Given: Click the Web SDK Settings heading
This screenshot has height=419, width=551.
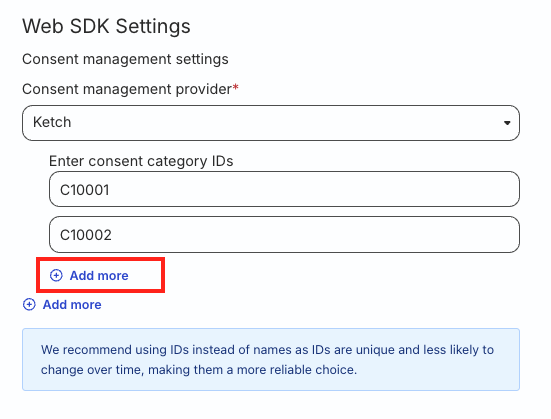Looking at the screenshot, I should 106,26.
